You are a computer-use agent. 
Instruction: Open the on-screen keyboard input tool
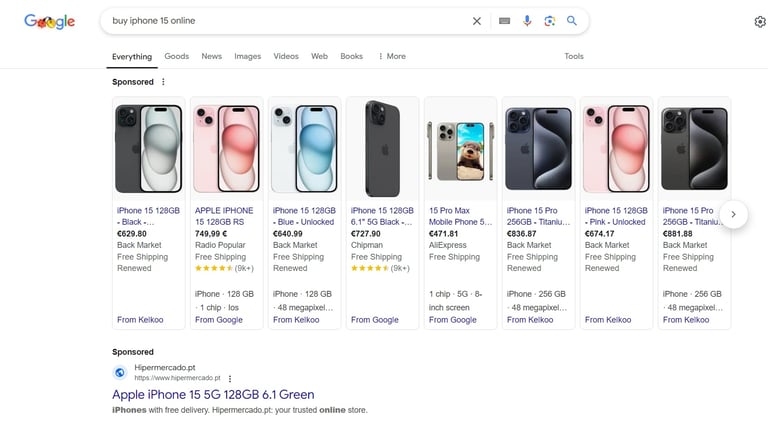tap(504, 21)
